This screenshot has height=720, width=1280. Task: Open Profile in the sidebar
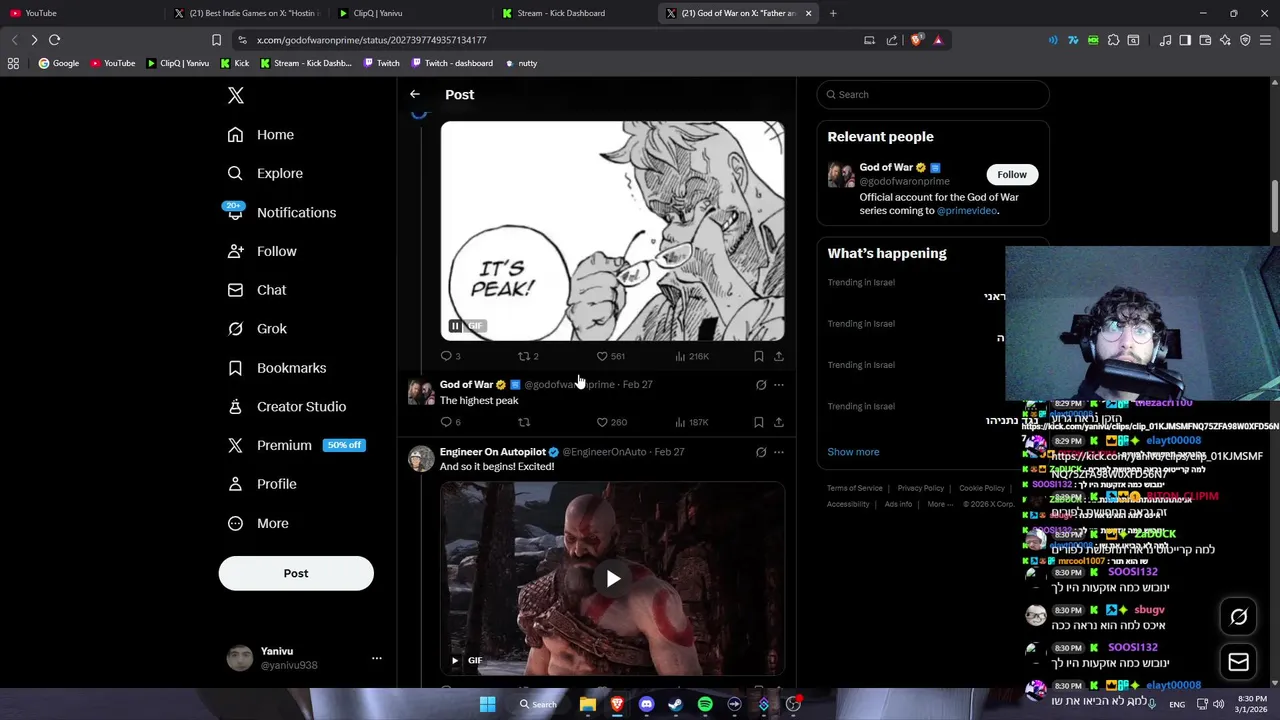click(x=262, y=484)
